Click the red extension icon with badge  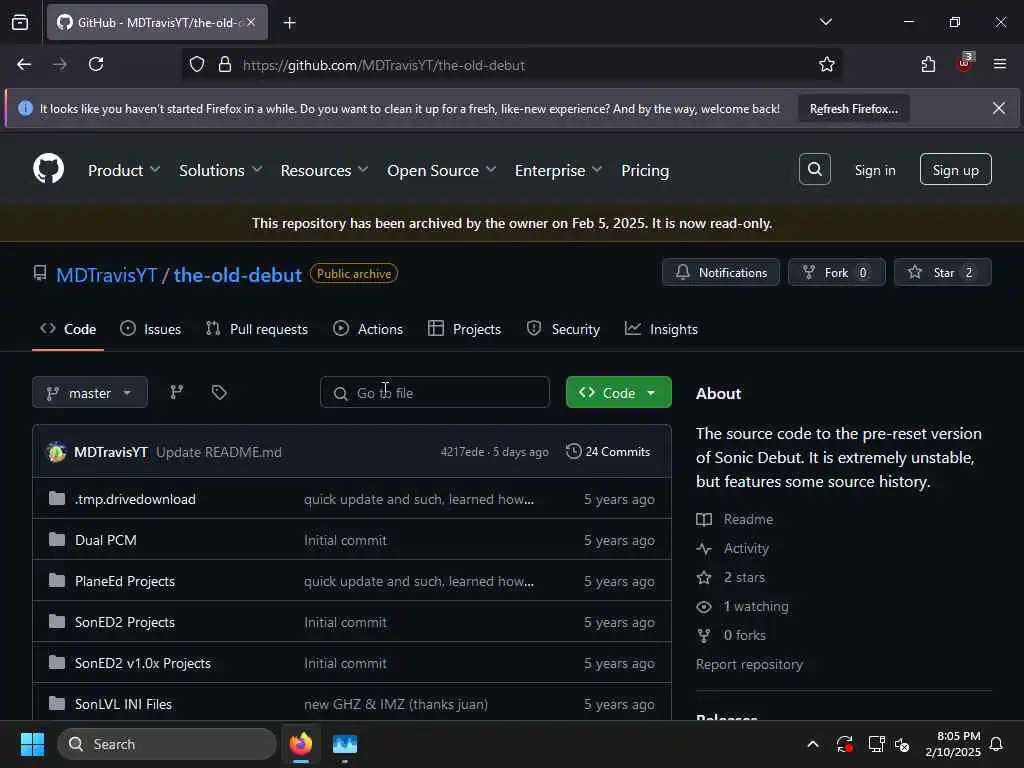pyautogui.click(x=965, y=63)
